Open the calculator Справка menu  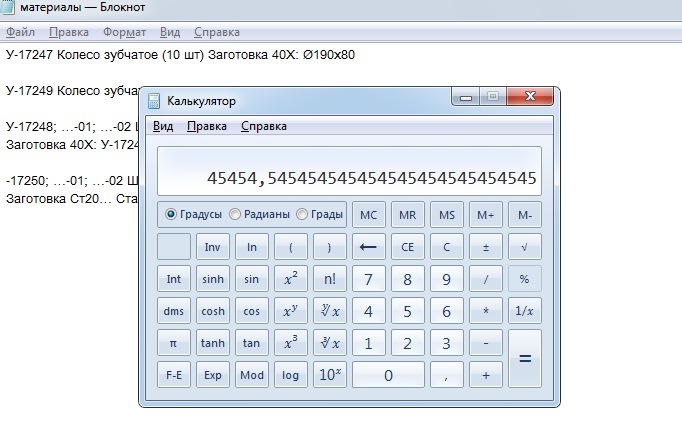tap(264, 126)
